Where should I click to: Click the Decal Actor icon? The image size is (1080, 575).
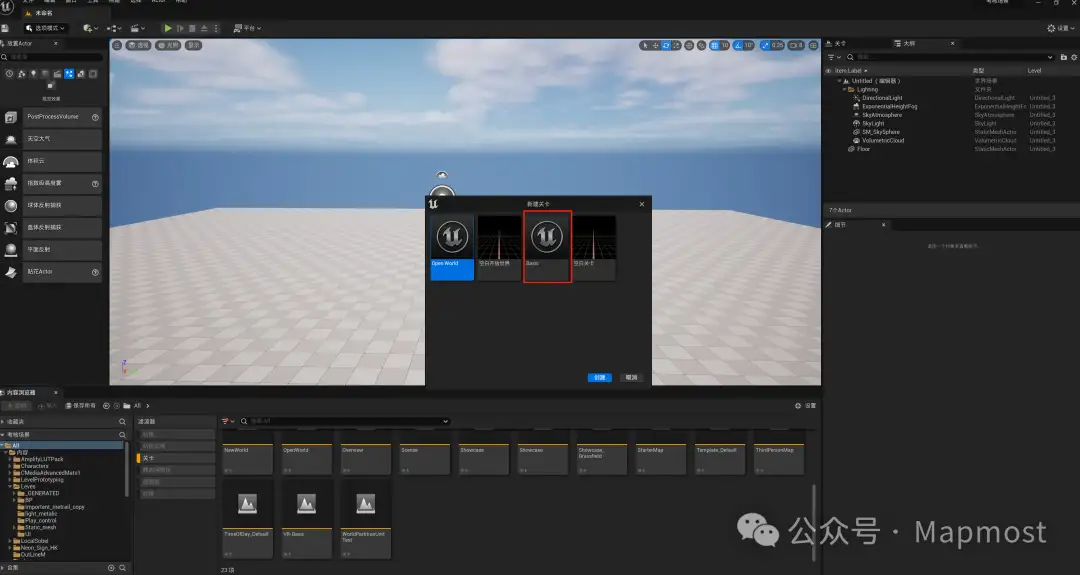11,272
